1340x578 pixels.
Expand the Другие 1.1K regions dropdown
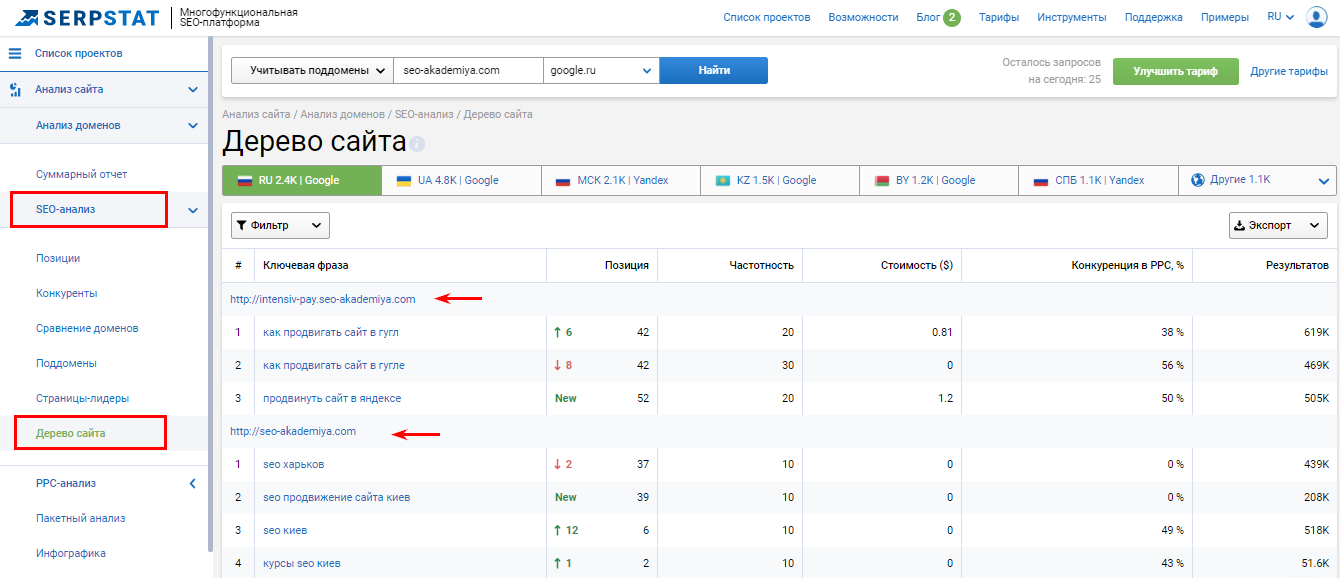click(x=1325, y=181)
